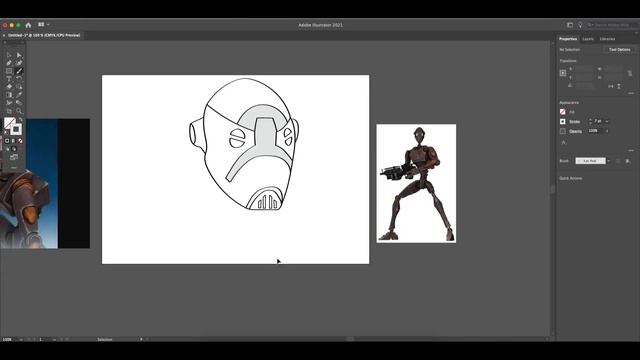This screenshot has height=360, width=640.
Task: Click the flip horizontal icon in Transform
Action: (x=611, y=86)
